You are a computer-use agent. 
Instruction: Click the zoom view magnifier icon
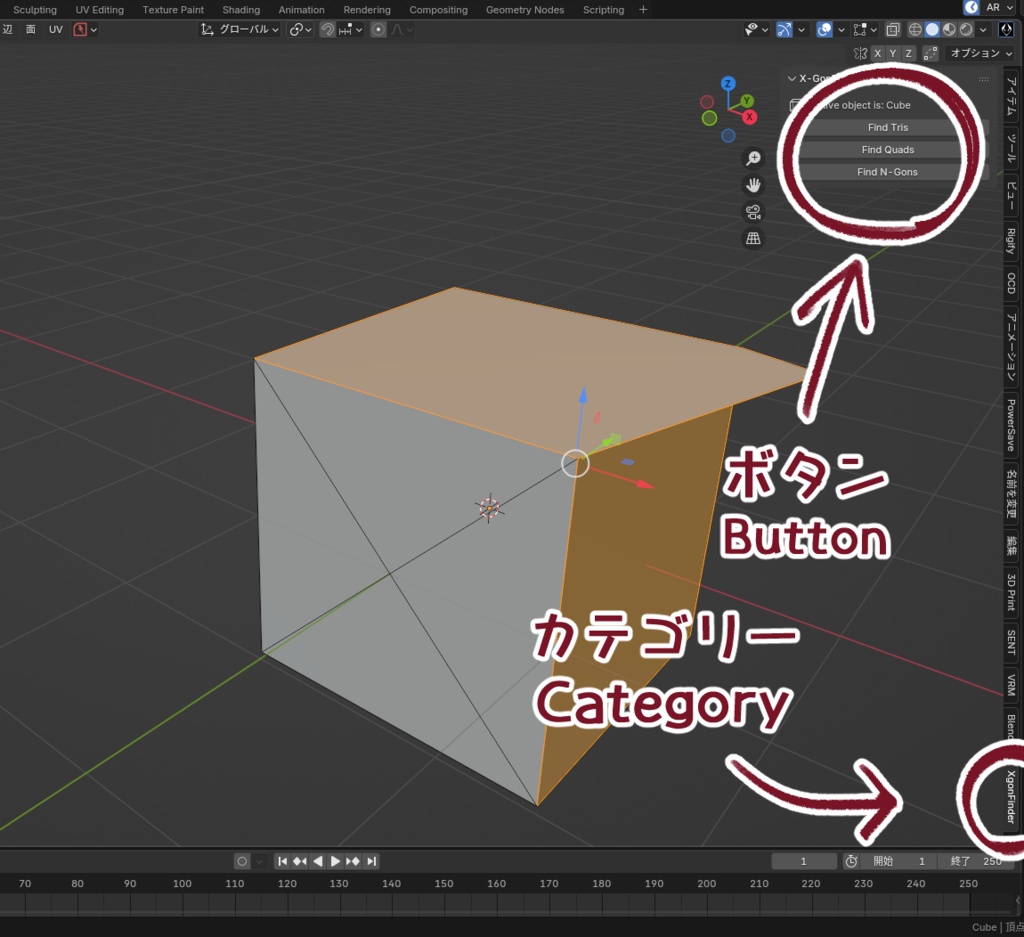pyautogui.click(x=753, y=158)
